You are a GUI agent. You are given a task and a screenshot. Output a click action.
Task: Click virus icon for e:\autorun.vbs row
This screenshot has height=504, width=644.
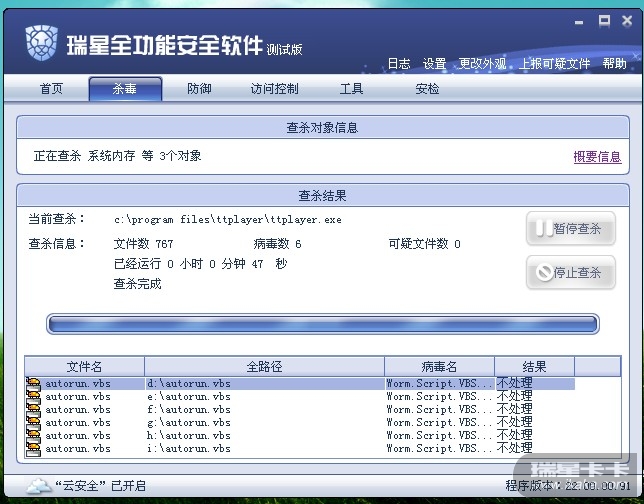33,397
